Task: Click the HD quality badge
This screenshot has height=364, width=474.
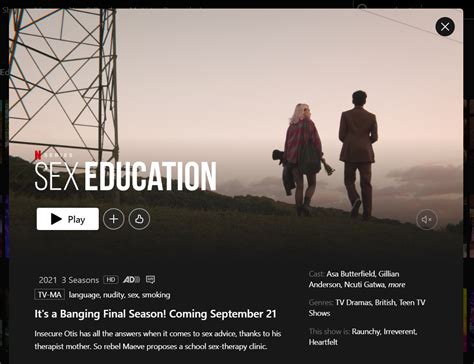Action: pyautogui.click(x=111, y=279)
